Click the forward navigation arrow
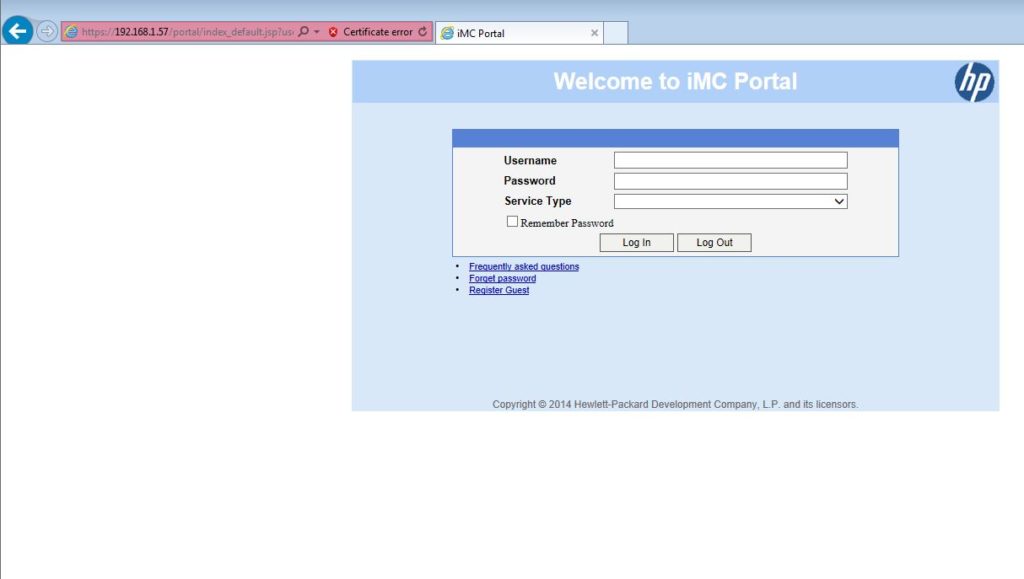The image size is (1024, 579). pos(46,31)
